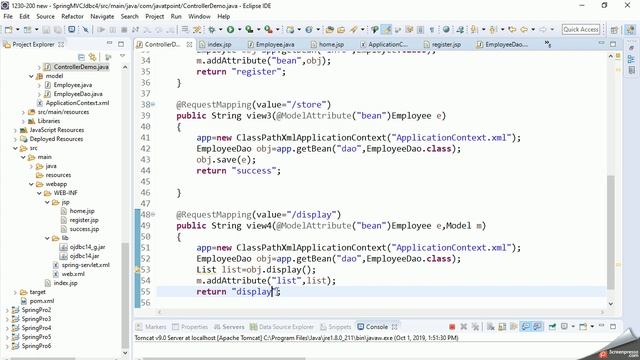Click the Toggle Block Selection icon

click(420, 29)
